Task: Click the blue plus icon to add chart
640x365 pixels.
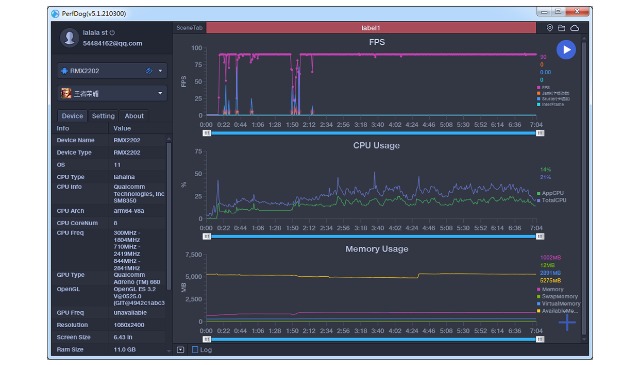Action: (x=567, y=322)
